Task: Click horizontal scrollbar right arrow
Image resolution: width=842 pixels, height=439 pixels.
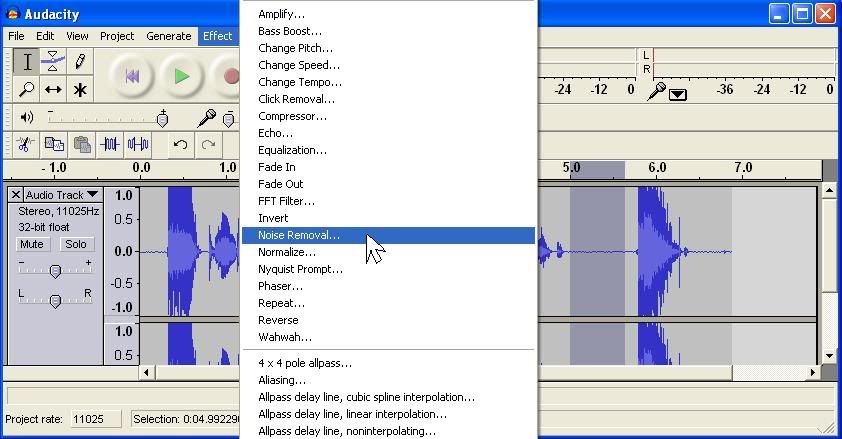Action: tap(813, 372)
